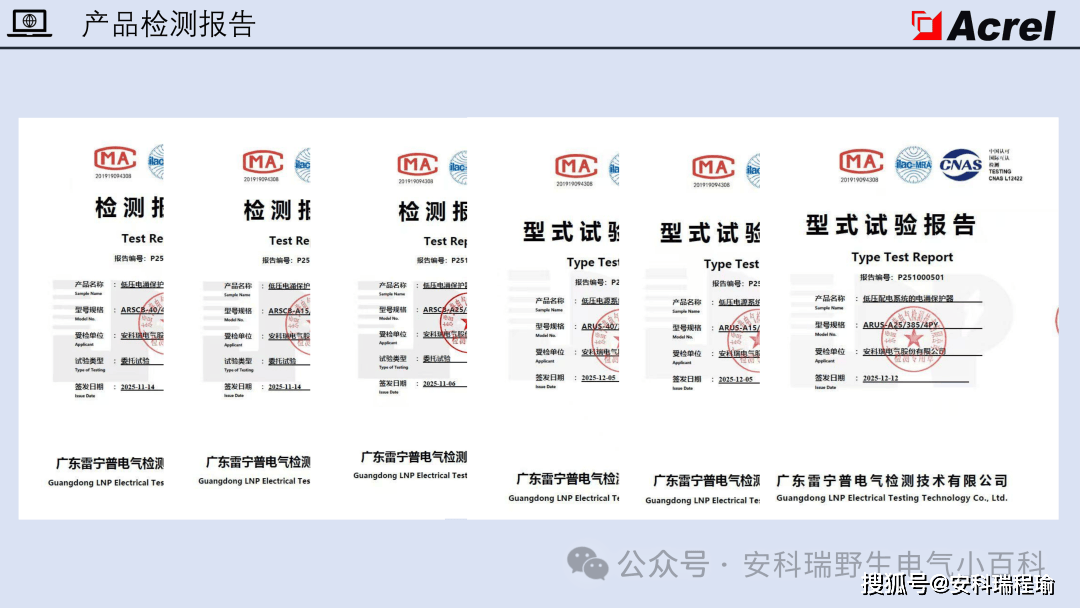1080x608 pixels.
Task: Click the ilac-MRA globe logo on the ARUS-A25/385/4PY report
Action: point(913,165)
